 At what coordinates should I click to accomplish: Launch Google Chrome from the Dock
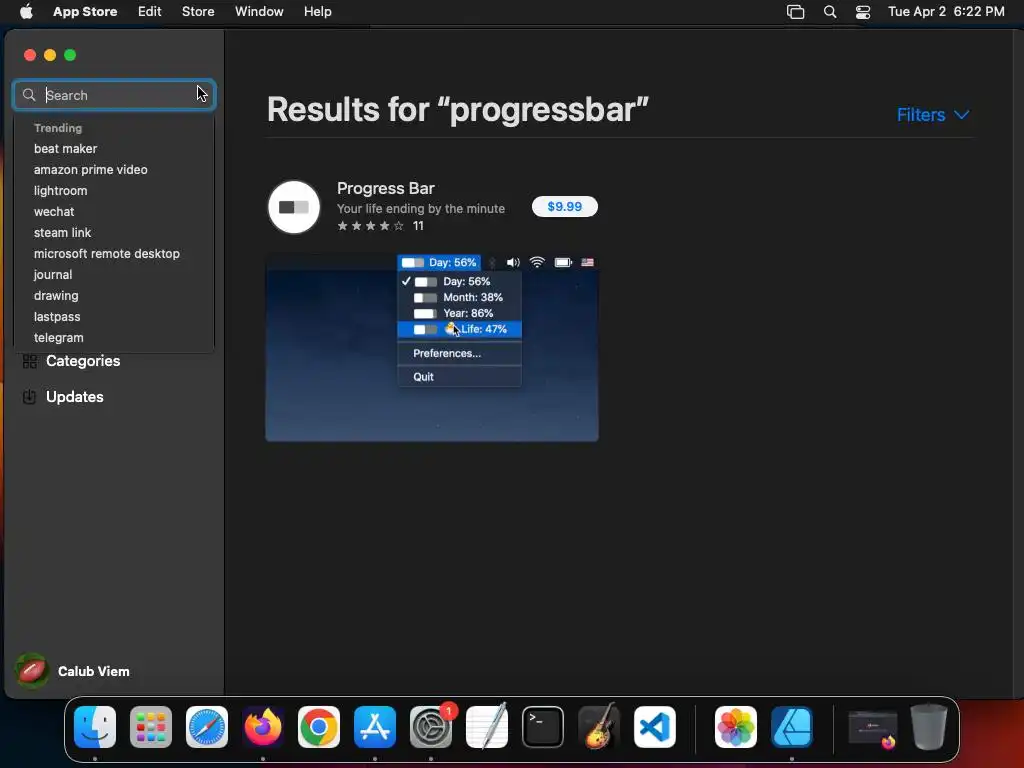319,727
